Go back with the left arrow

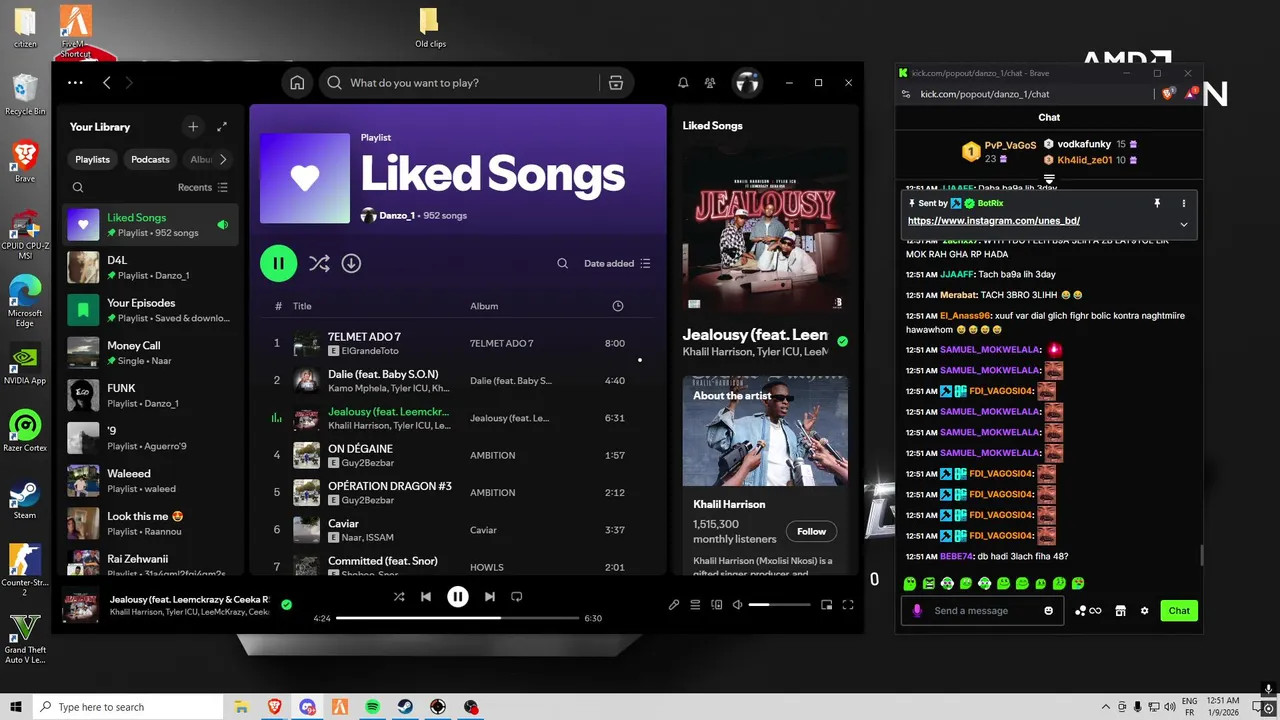(107, 83)
